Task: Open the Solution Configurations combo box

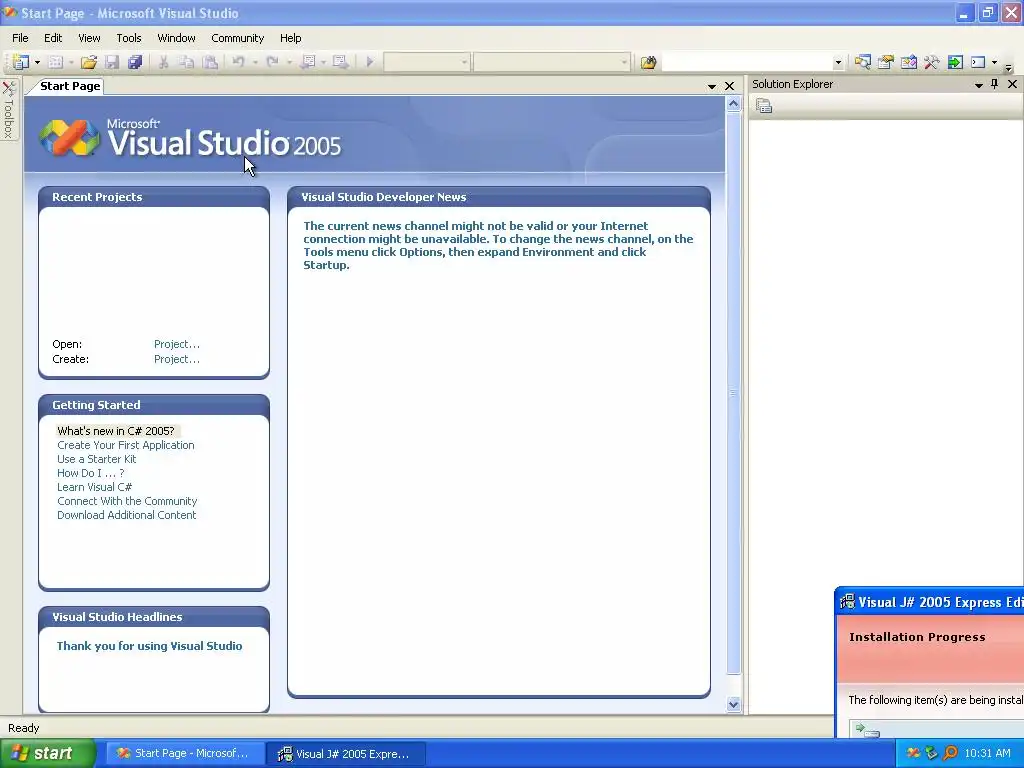Action: (426, 63)
